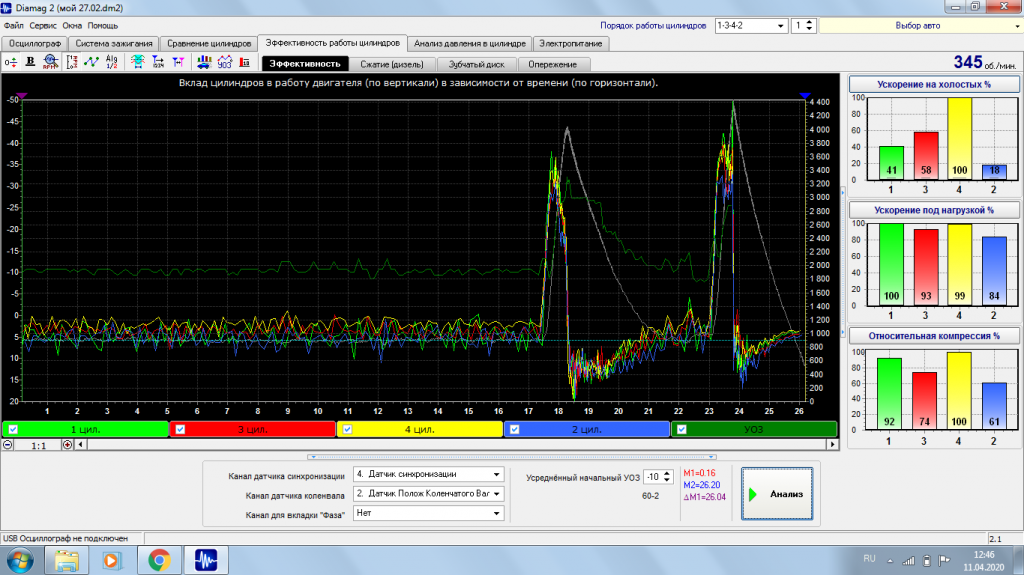Click the blue marker arrow icon
Viewport: 1024px width, 575px height.
pos(158,62)
